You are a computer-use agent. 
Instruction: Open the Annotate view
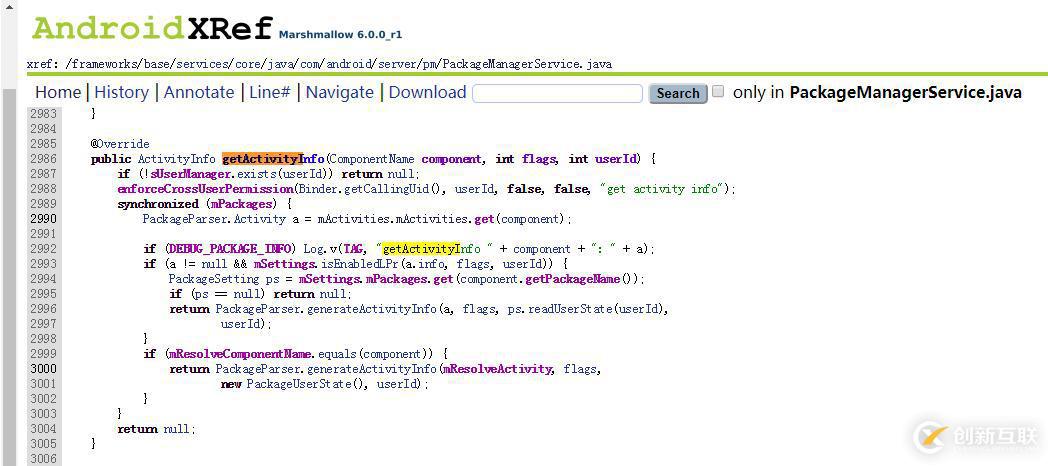tap(199, 92)
